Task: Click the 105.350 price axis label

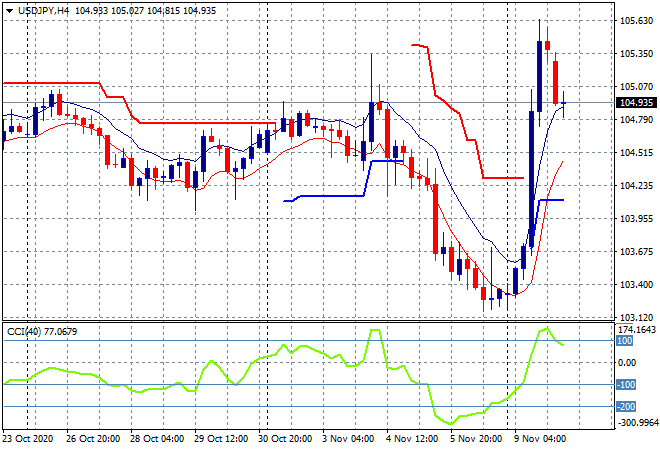Action: pos(636,53)
